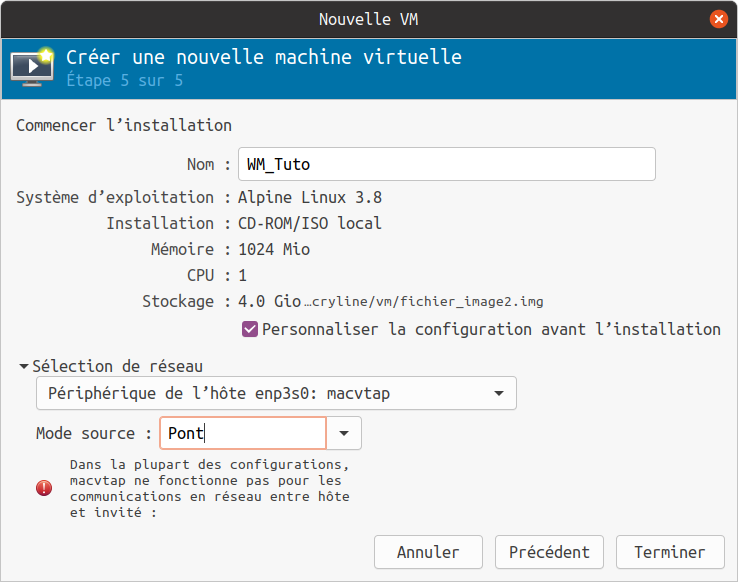Click the "Créer une nouvelle machine virtuelle" heading
Image resolution: width=738 pixels, height=582 pixels.
point(264,57)
